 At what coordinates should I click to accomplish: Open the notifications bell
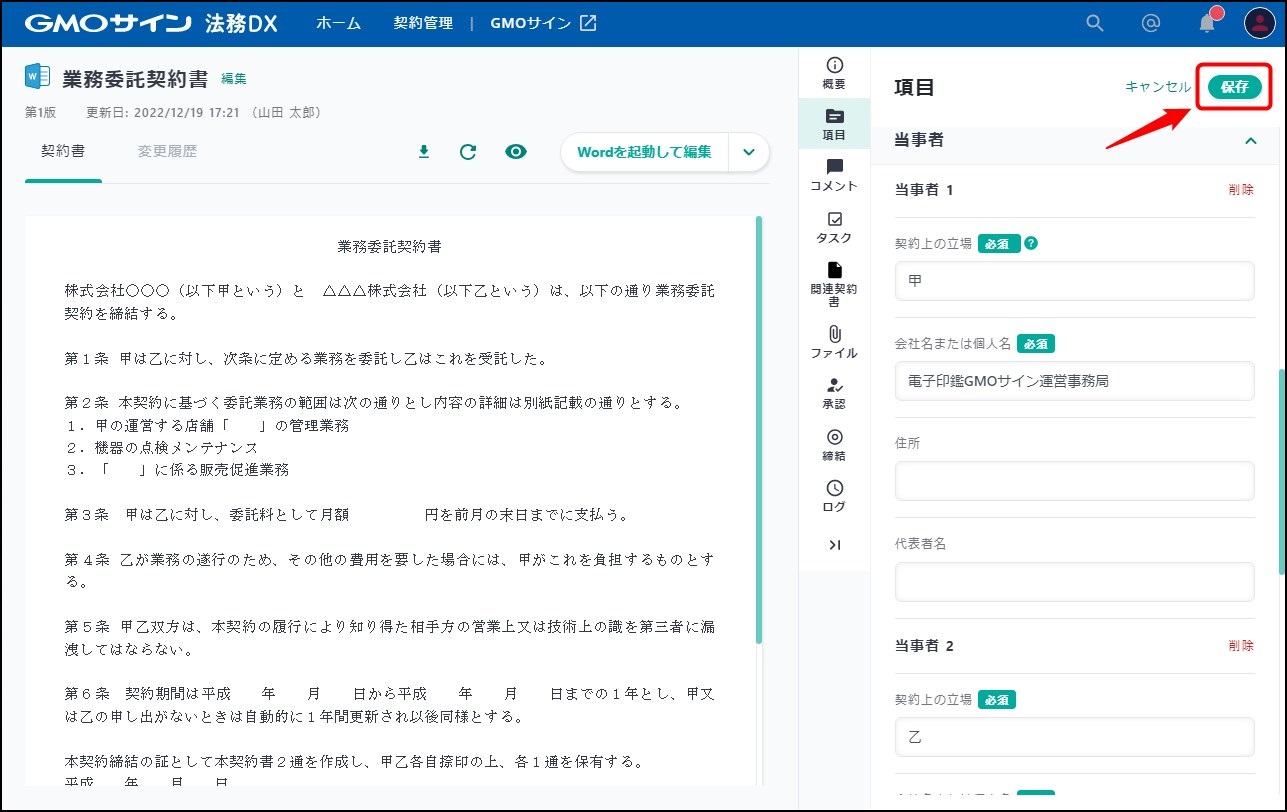[x=1207, y=24]
